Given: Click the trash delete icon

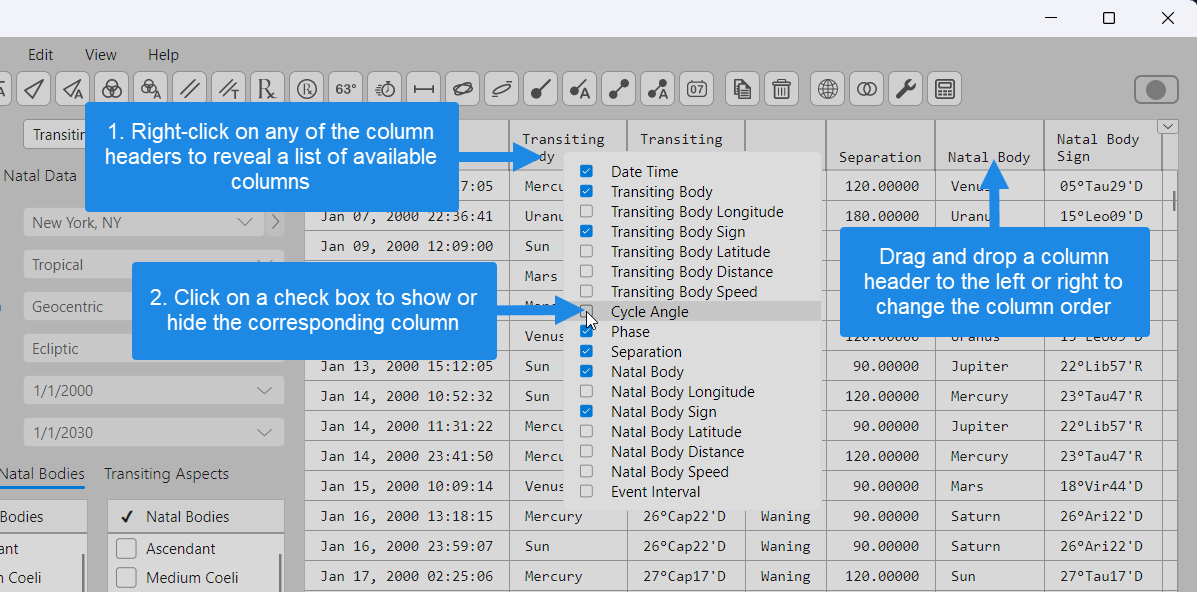Looking at the screenshot, I should point(781,89).
